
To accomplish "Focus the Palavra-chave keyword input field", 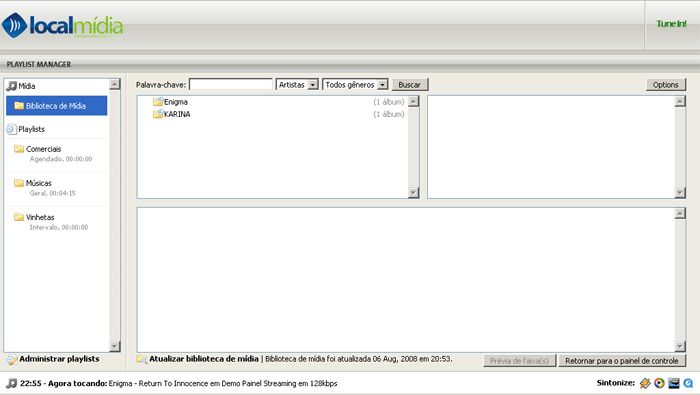I will tap(231, 84).
